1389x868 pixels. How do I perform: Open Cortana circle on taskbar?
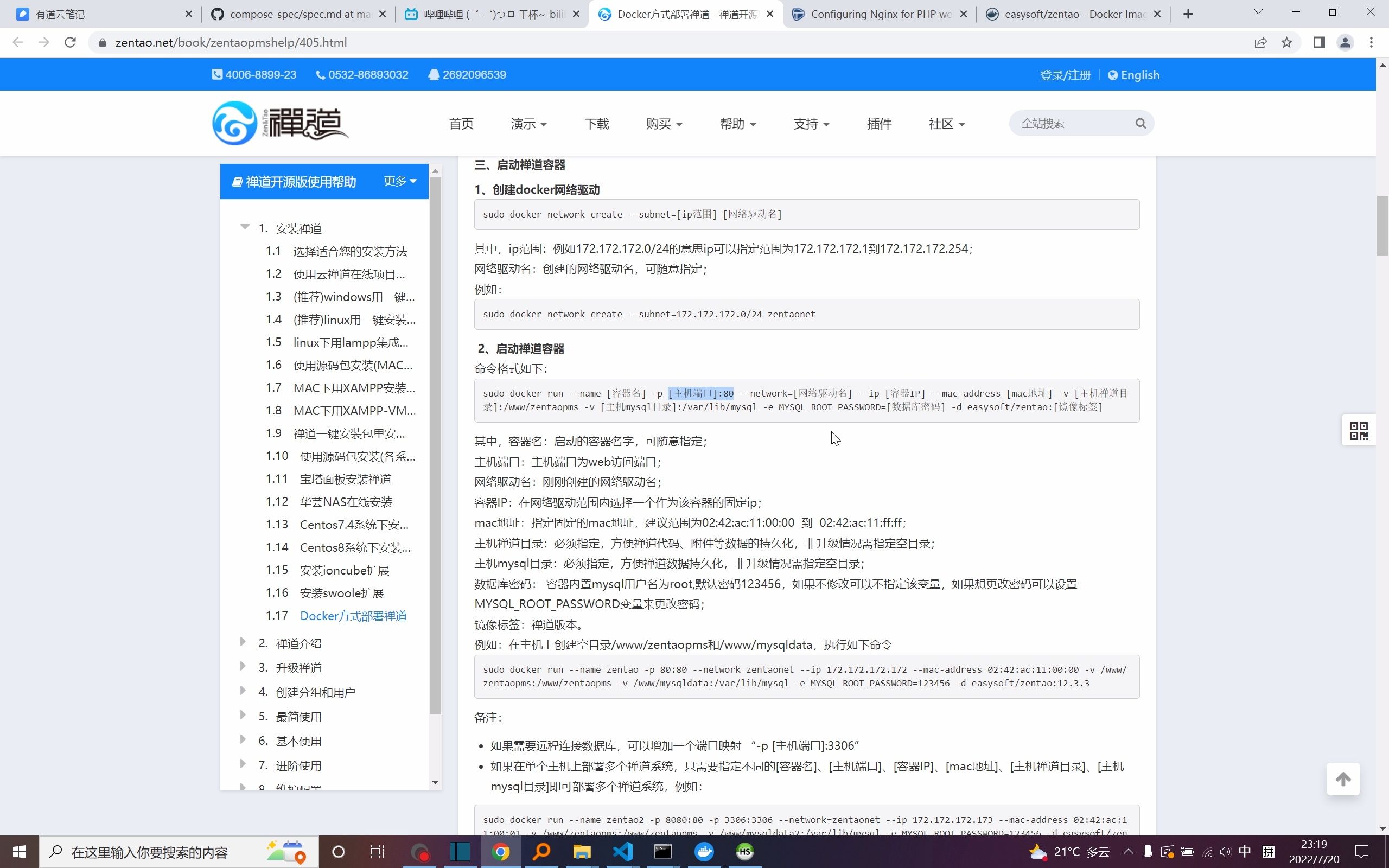tap(338, 852)
